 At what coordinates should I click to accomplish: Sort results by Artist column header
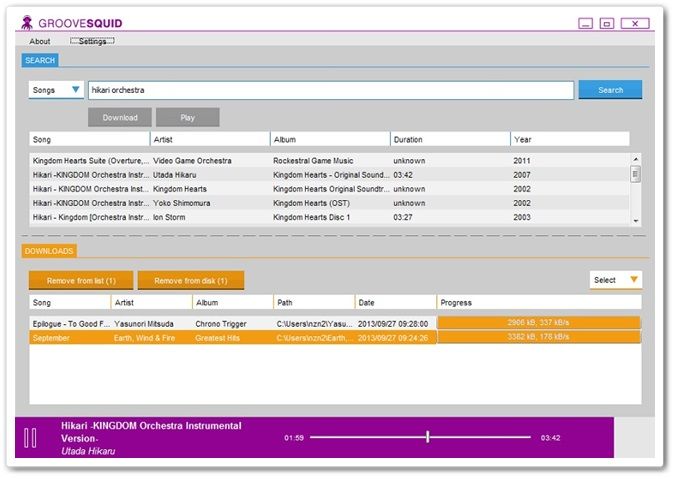pyautogui.click(x=210, y=139)
